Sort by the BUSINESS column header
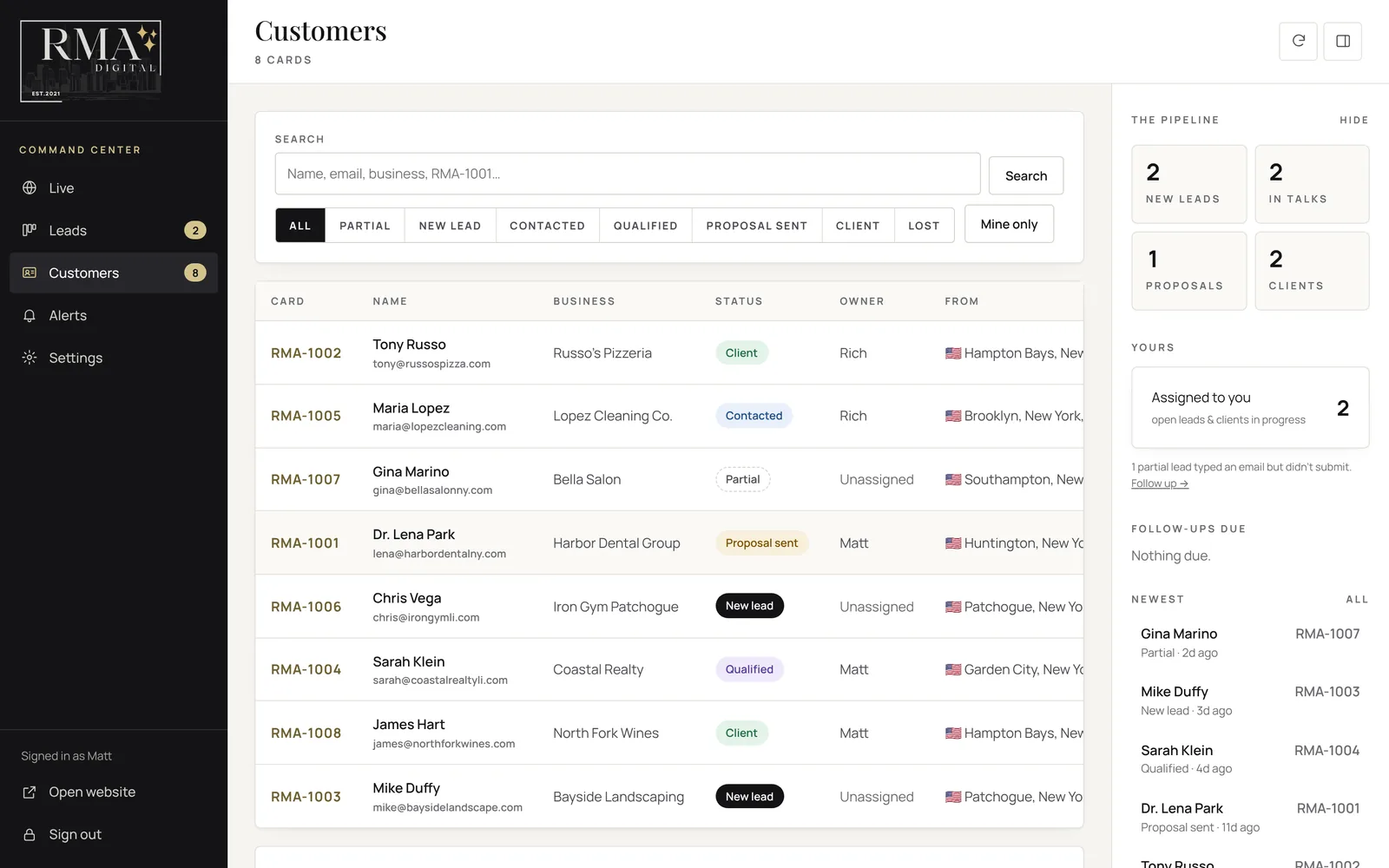The width and height of the screenshot is (1389, 868). coord(584,301)
